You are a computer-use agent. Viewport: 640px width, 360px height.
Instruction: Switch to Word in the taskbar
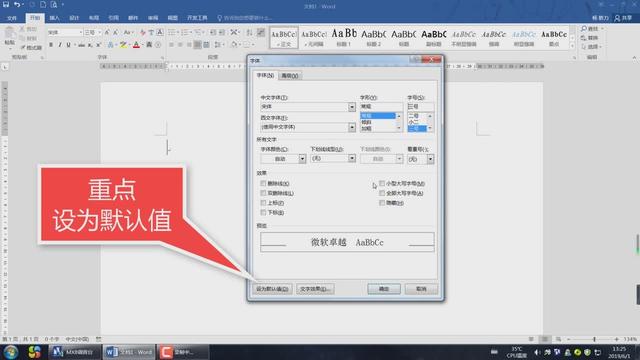(129, 352)
